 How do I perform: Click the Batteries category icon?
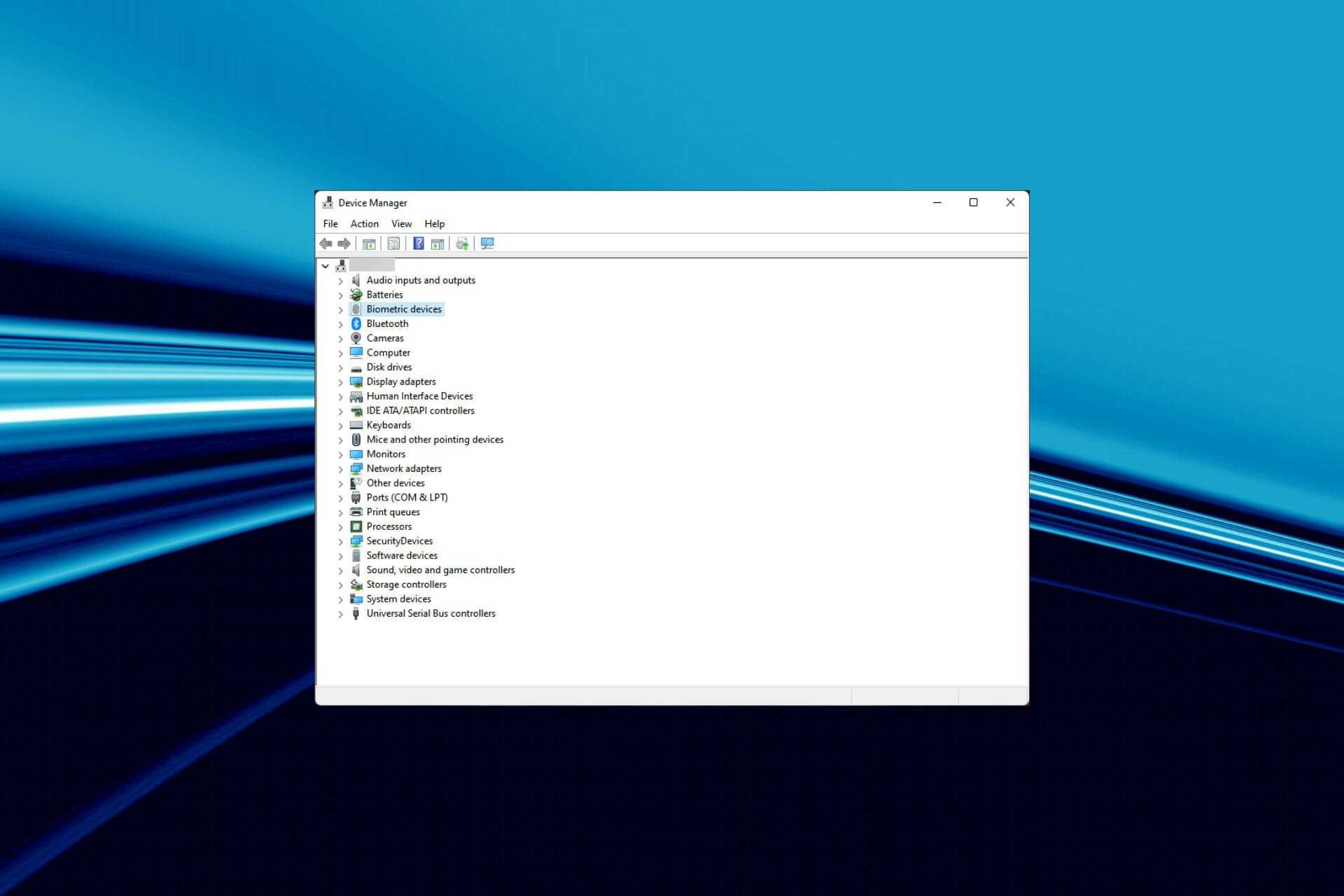coord(356,295)
